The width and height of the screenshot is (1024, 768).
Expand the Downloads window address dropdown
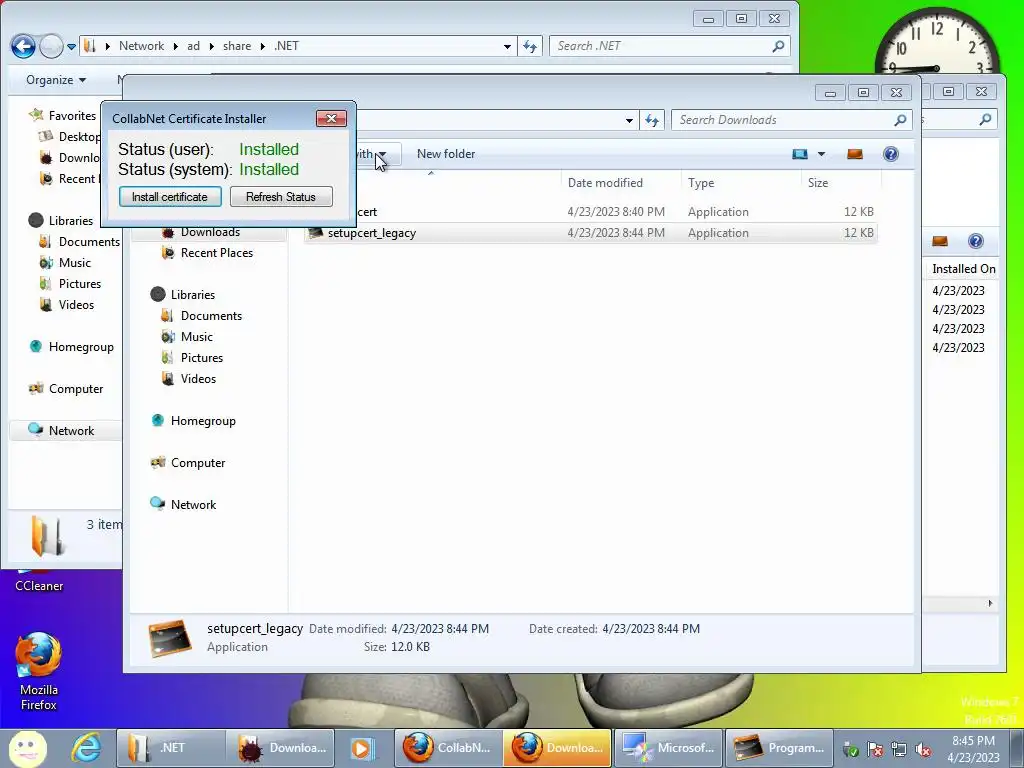pyautogui.click(x=629, y=120)
